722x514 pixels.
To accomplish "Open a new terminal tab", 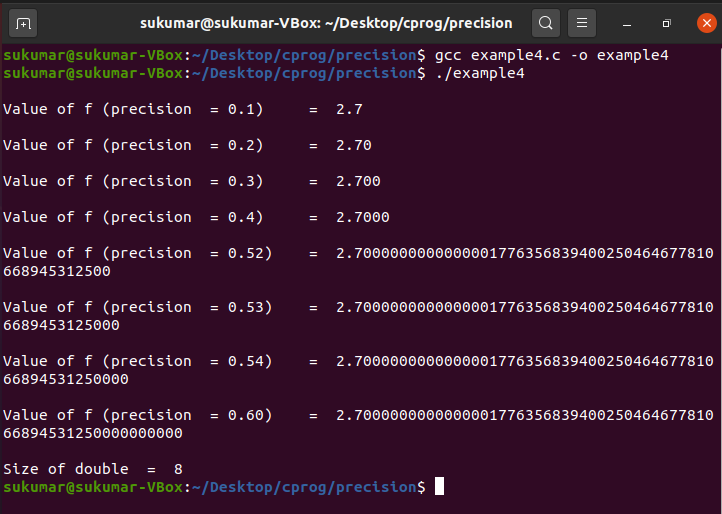I will click(25, 22).
